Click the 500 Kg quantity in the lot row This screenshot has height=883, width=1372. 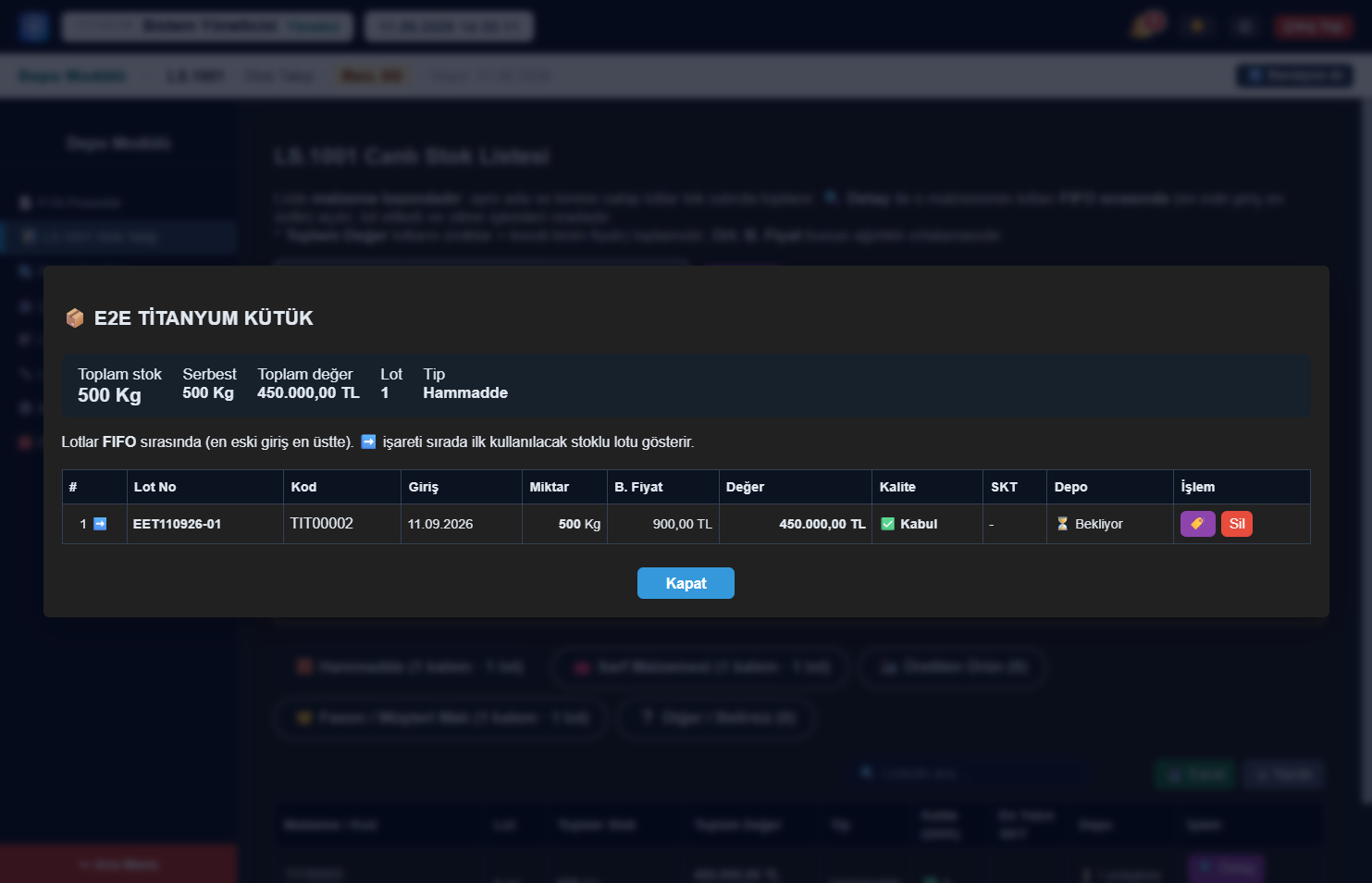pos(579,524)
